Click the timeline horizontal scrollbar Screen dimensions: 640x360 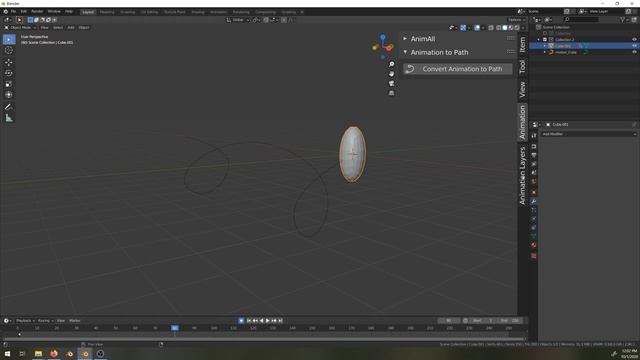pos(264,339)
